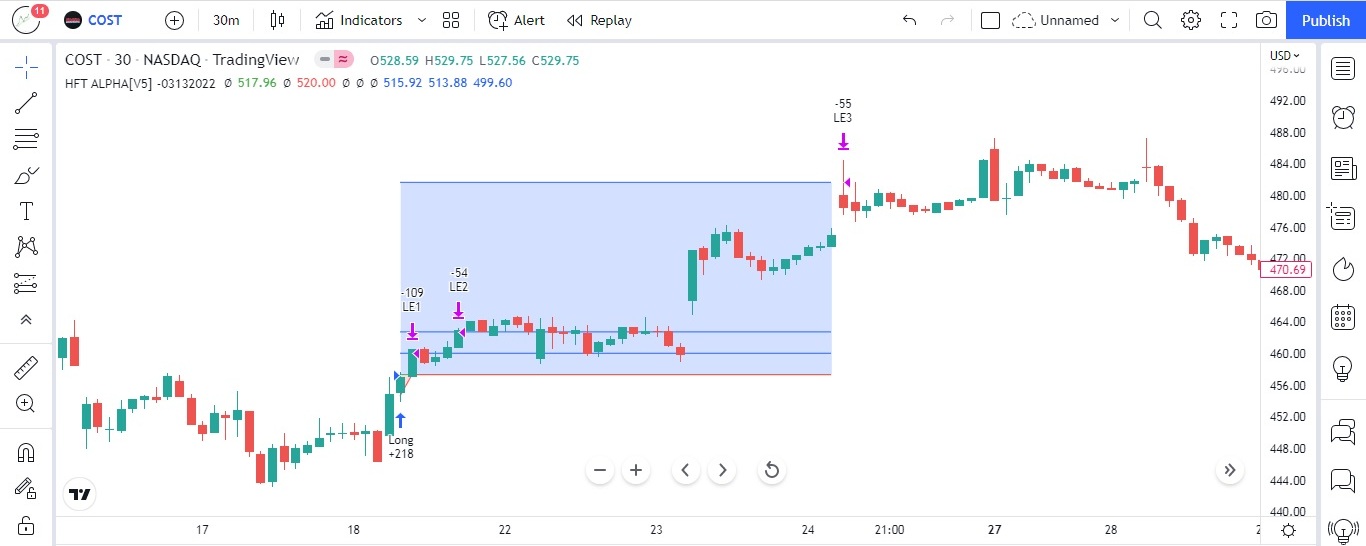Image resolution: width=1366 pixels, height=546 pixels.
Task: Toggle lock all drawing tools
Action: point(26,525)
